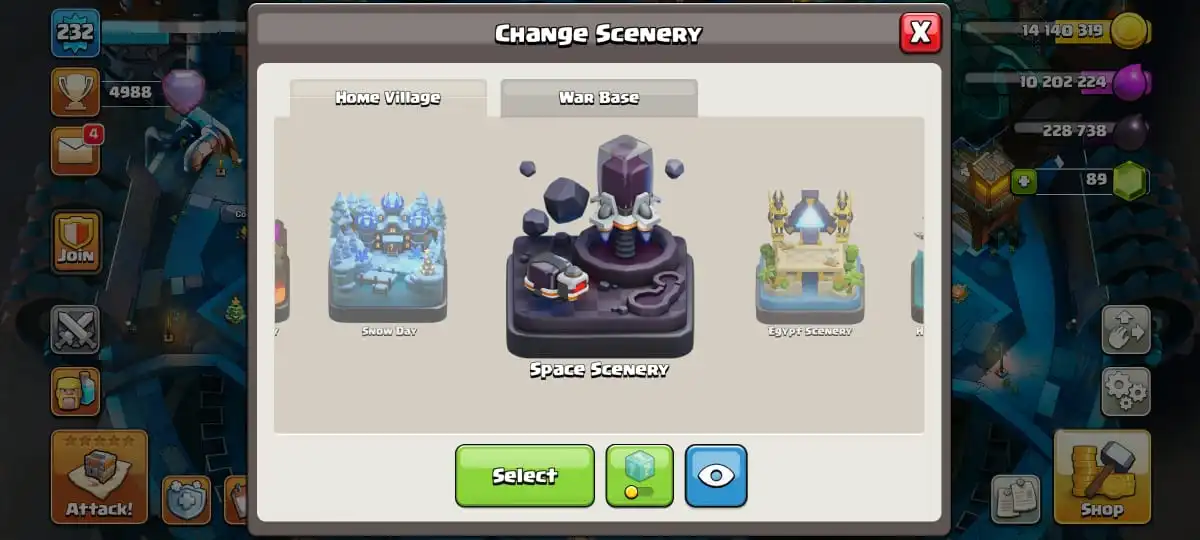Open the crossed swords war icon
The image size is (1200, 540).
tap(75, 330)
